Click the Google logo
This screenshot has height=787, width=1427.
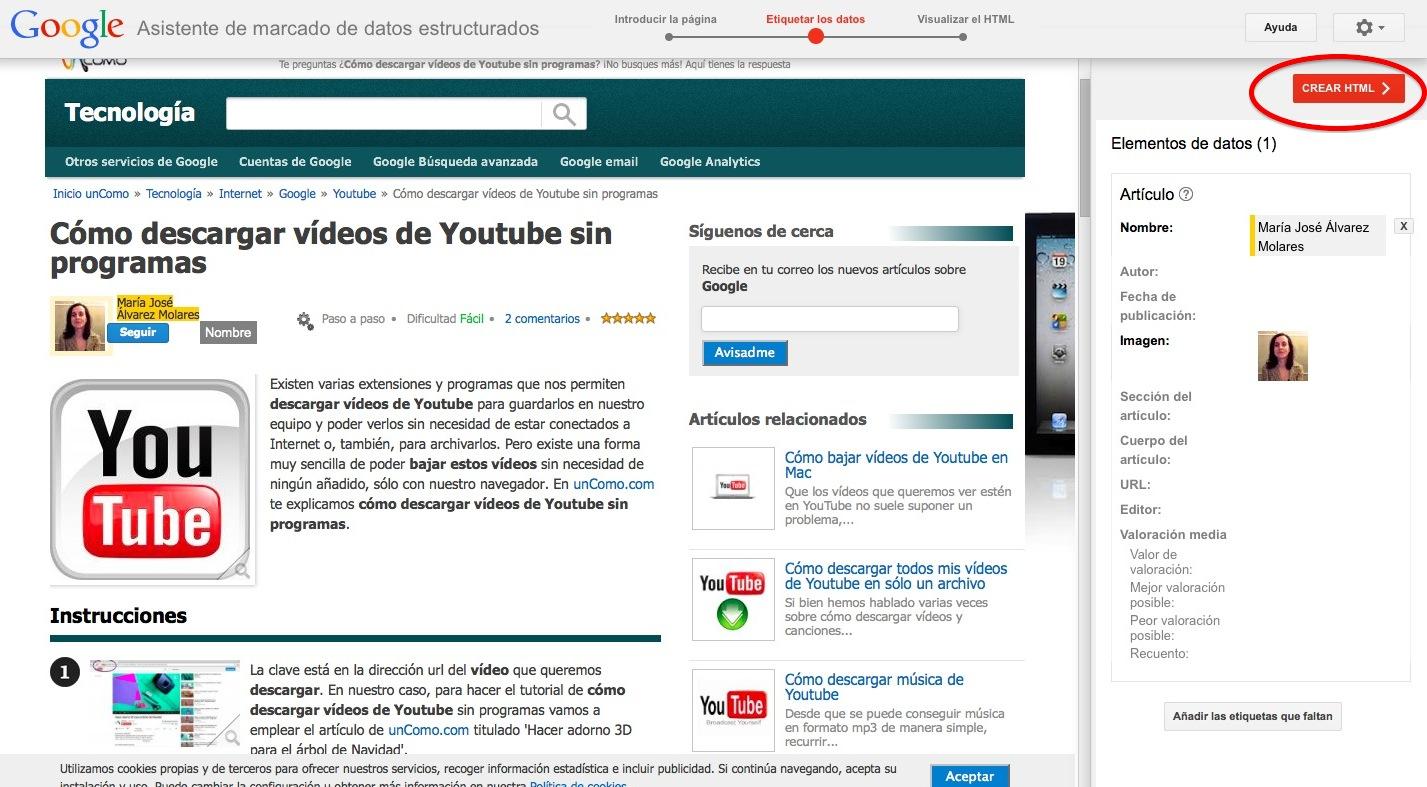[67, 28]
